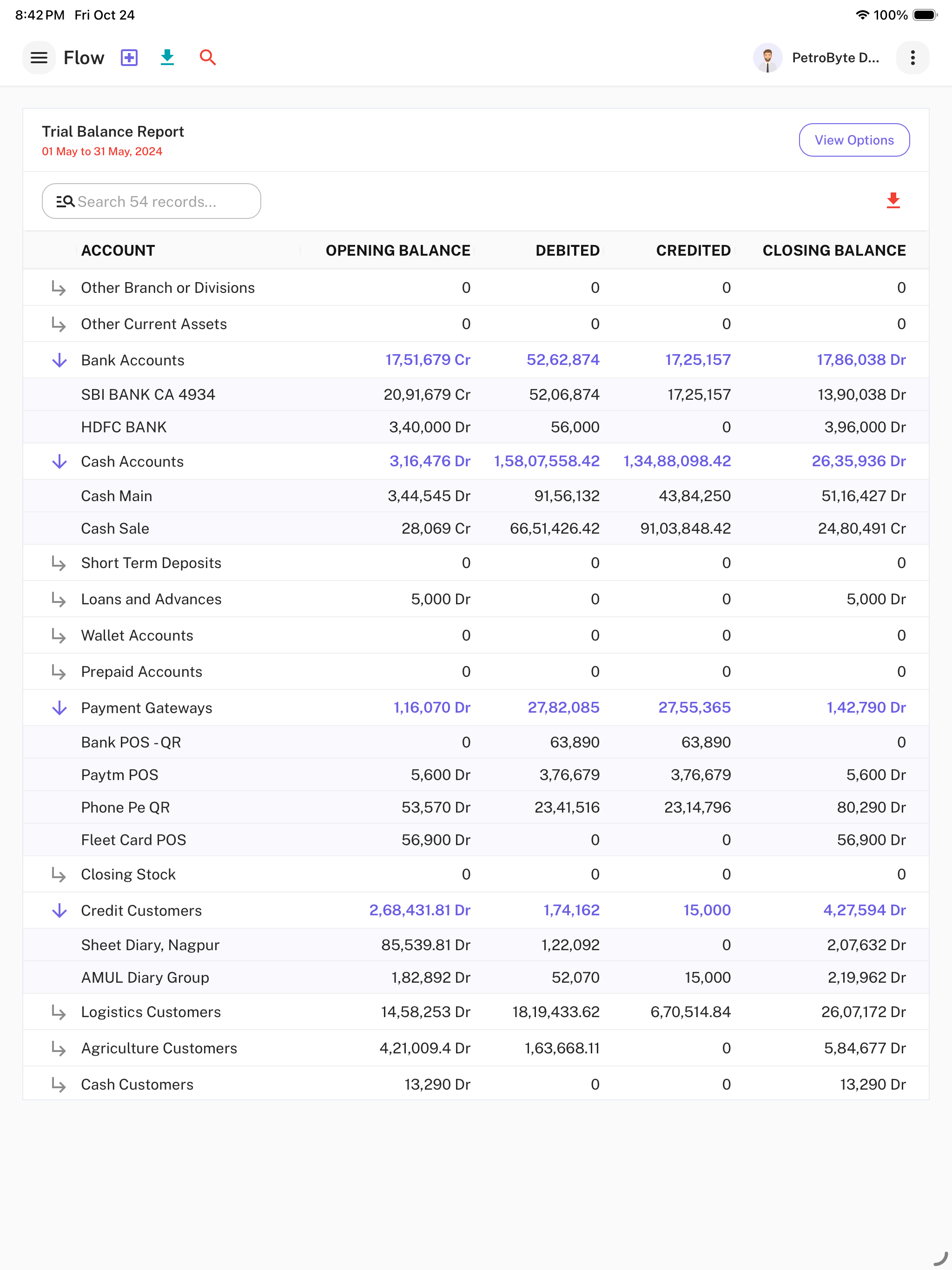The height and width of the screenshot is (1270, 952).
Task: Collapse the Credit Customers group
Action: click(59, 911)
